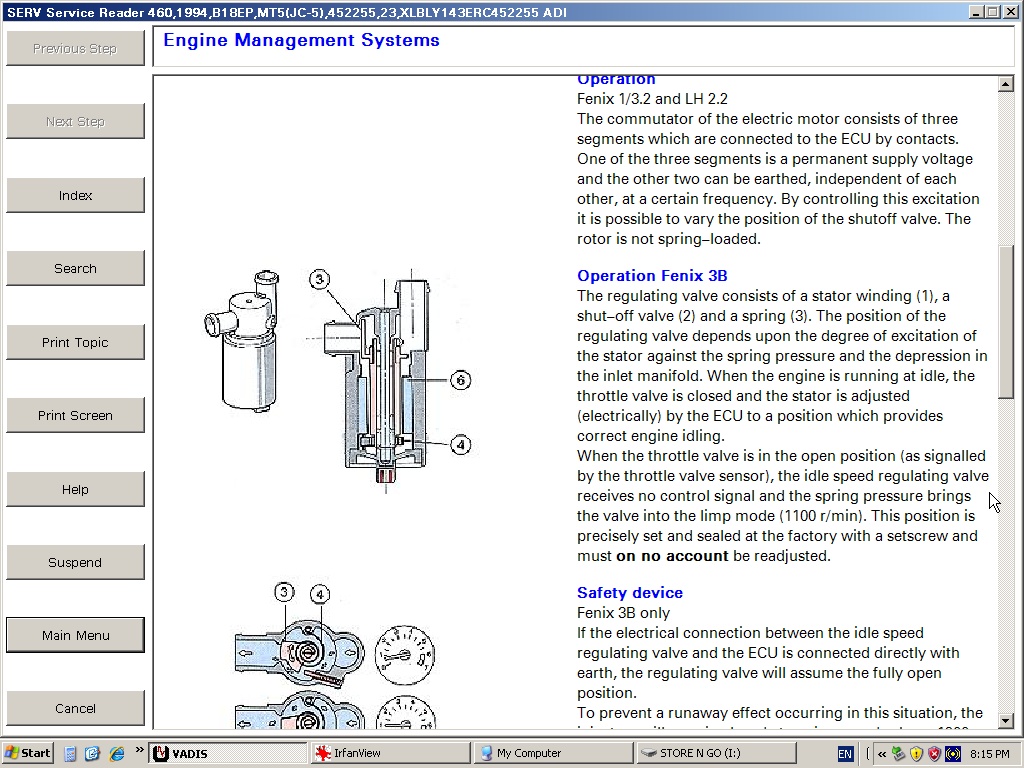Click the Index button
1024x768 pixels.
75,195
